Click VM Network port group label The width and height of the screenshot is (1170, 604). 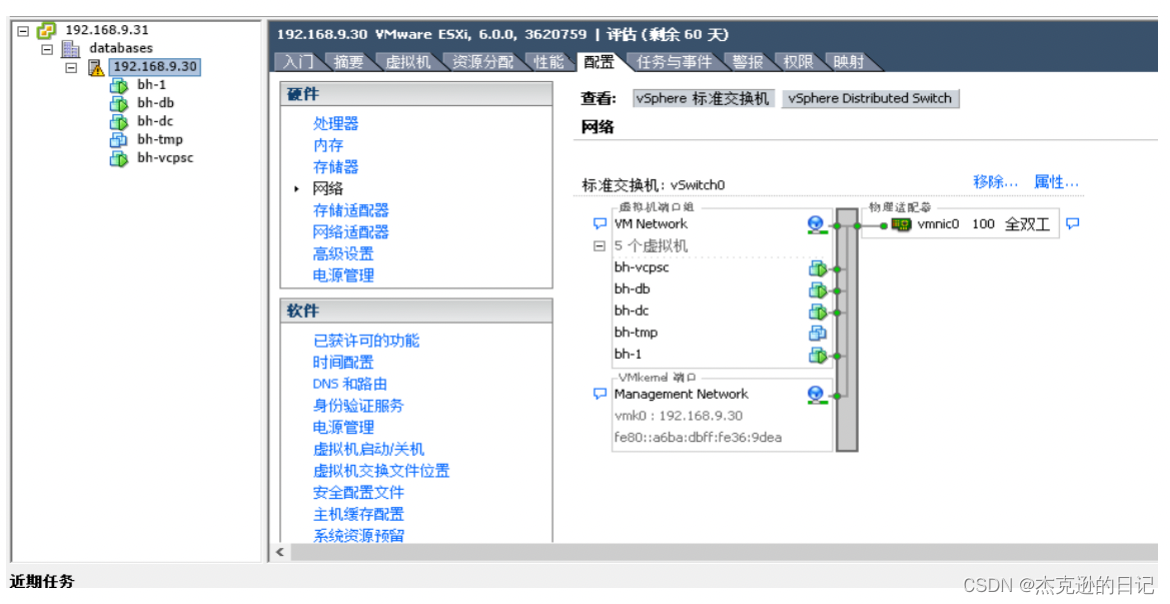pos(651,224)
